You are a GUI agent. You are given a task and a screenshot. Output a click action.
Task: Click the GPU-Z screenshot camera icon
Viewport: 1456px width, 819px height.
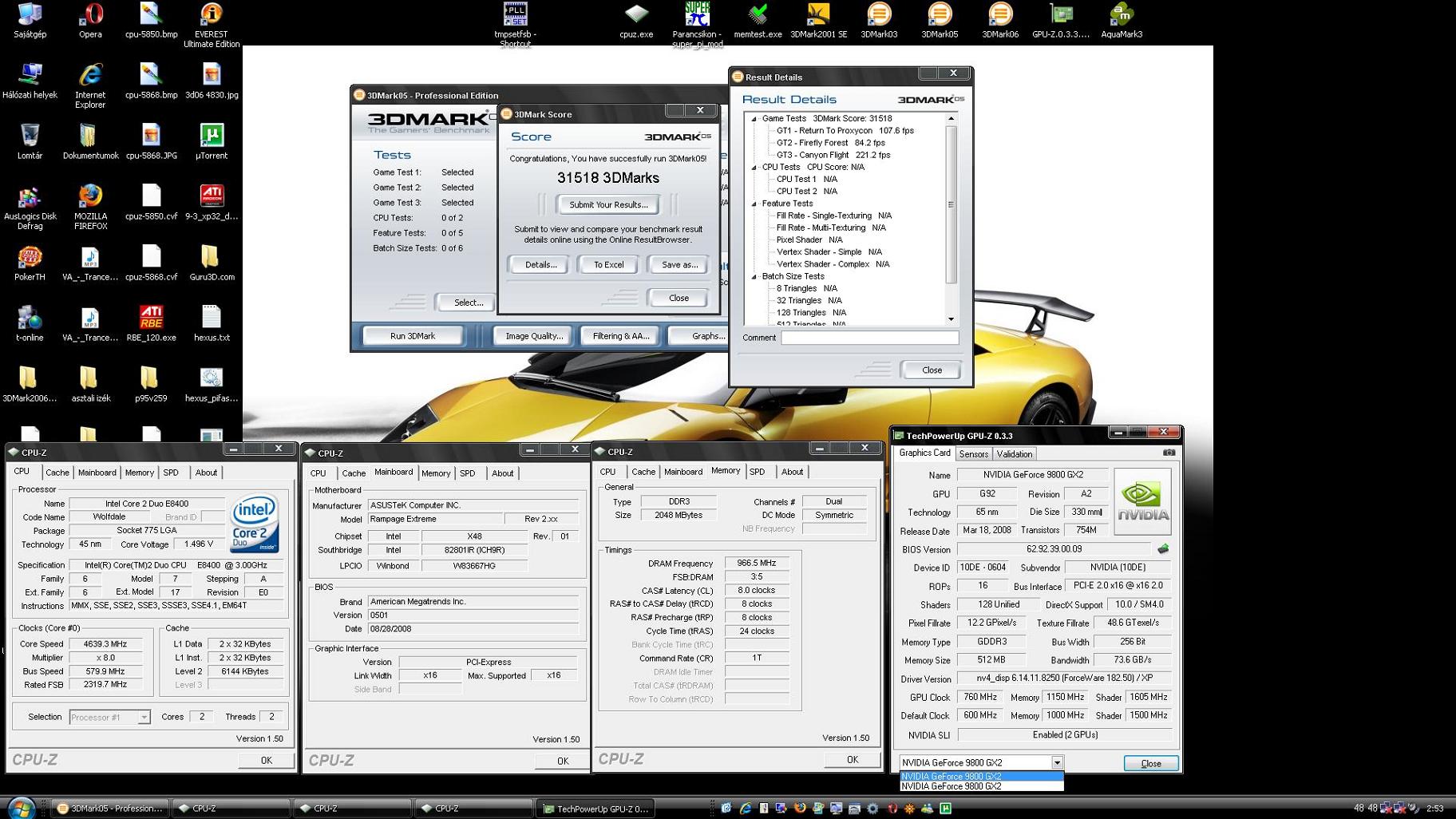[x=1169, y=453]
